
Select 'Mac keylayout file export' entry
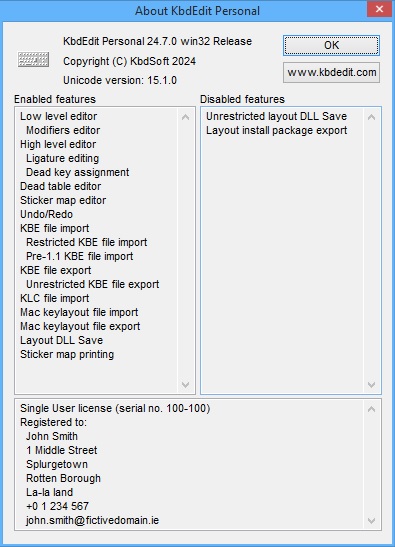(80, 326)
